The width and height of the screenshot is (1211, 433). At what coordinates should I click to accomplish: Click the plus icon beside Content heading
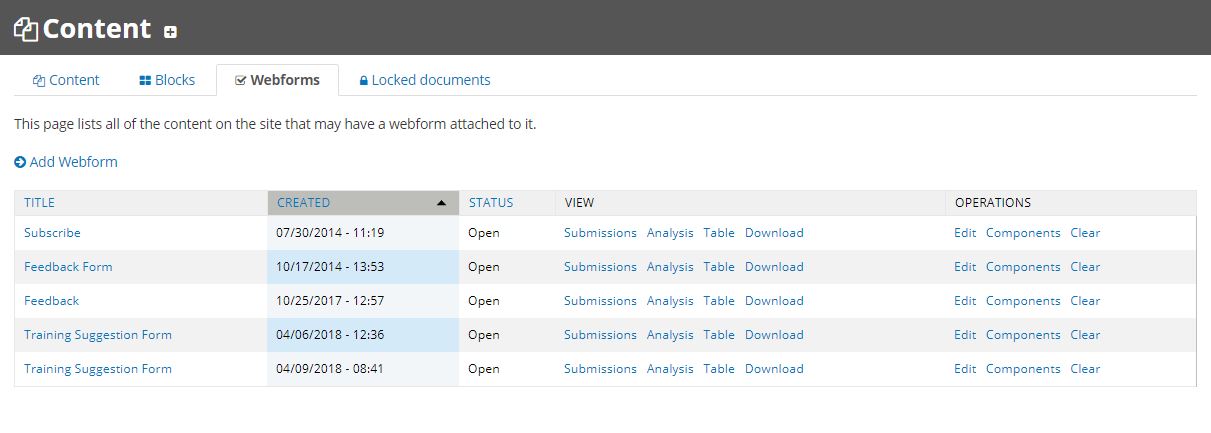tap(171, 32)
